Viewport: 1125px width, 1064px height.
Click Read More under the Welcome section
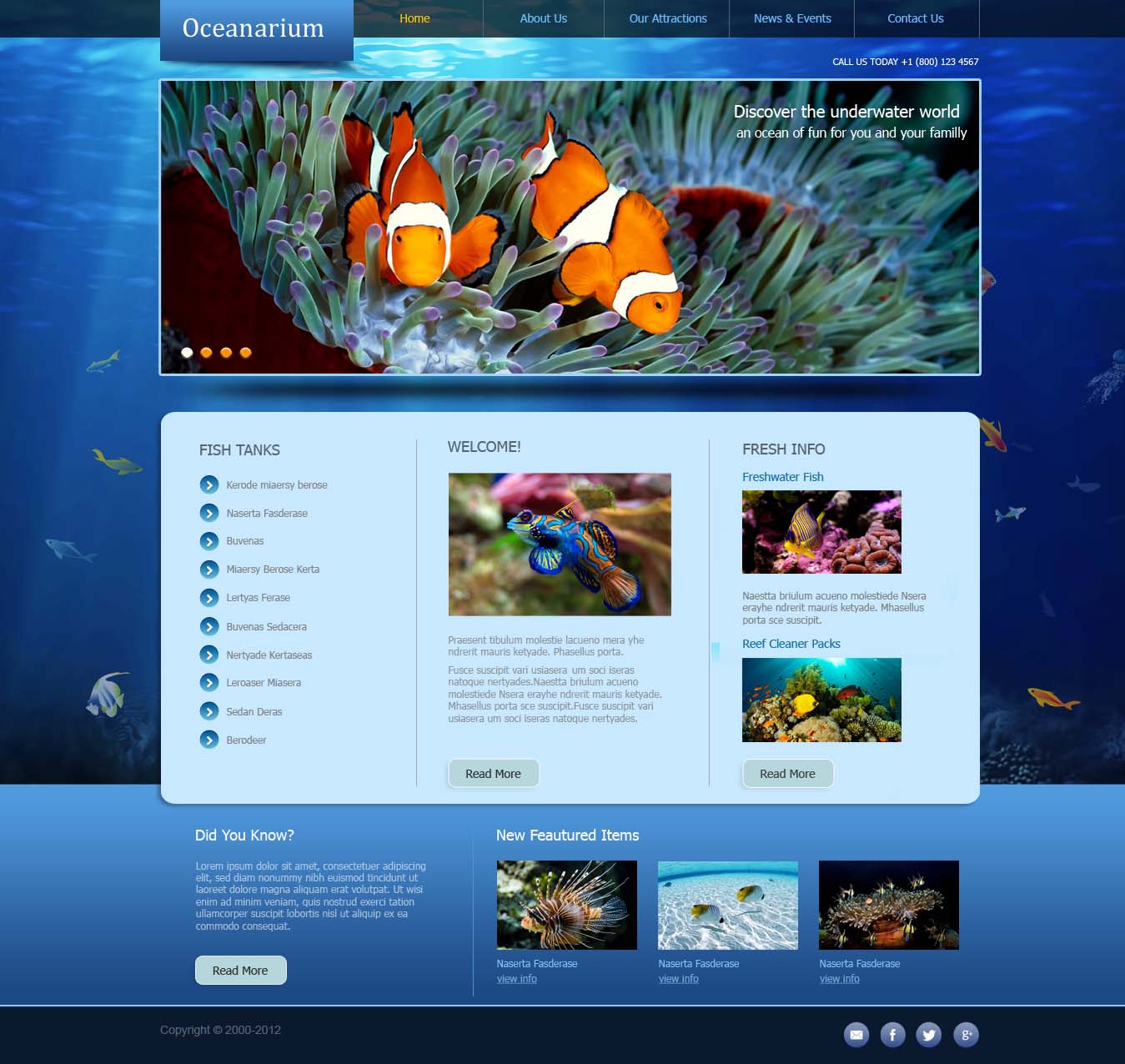coord(494,774)
